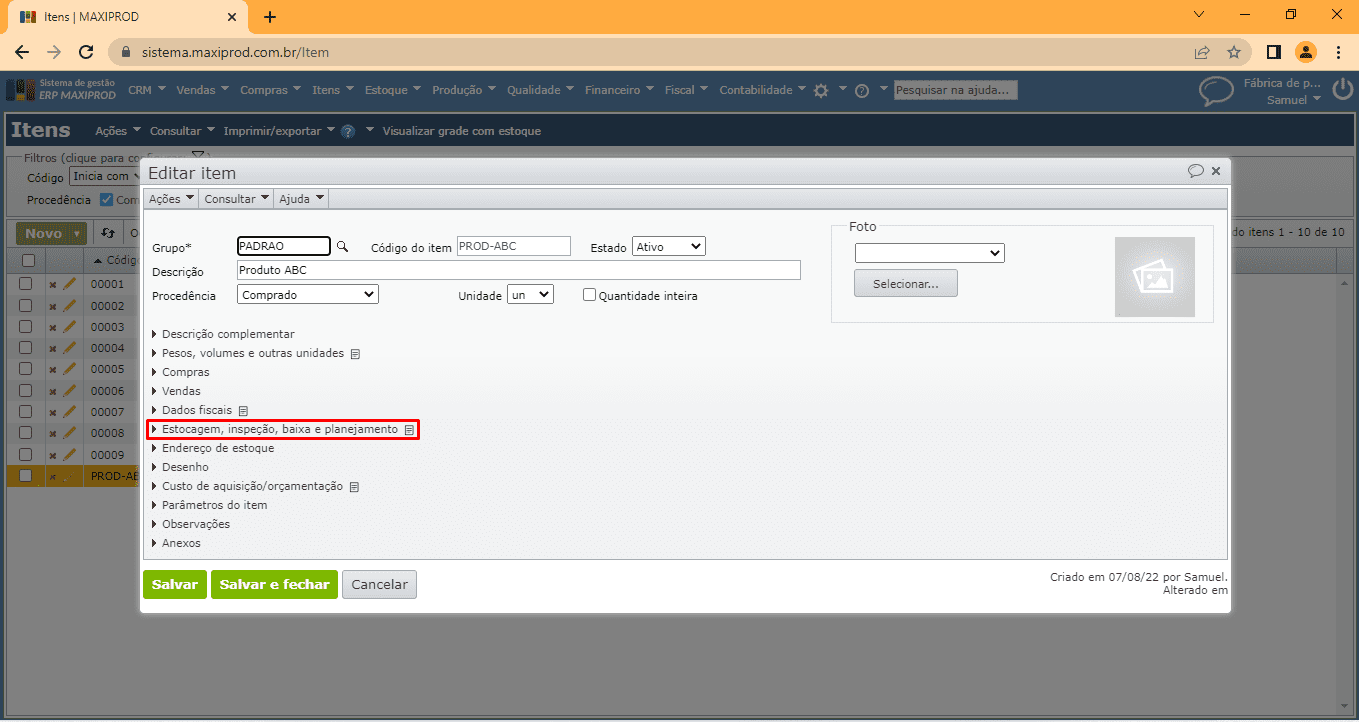Check the checkbox for item 00008
The image size is (1359, 722).
[x=26, y=433]
